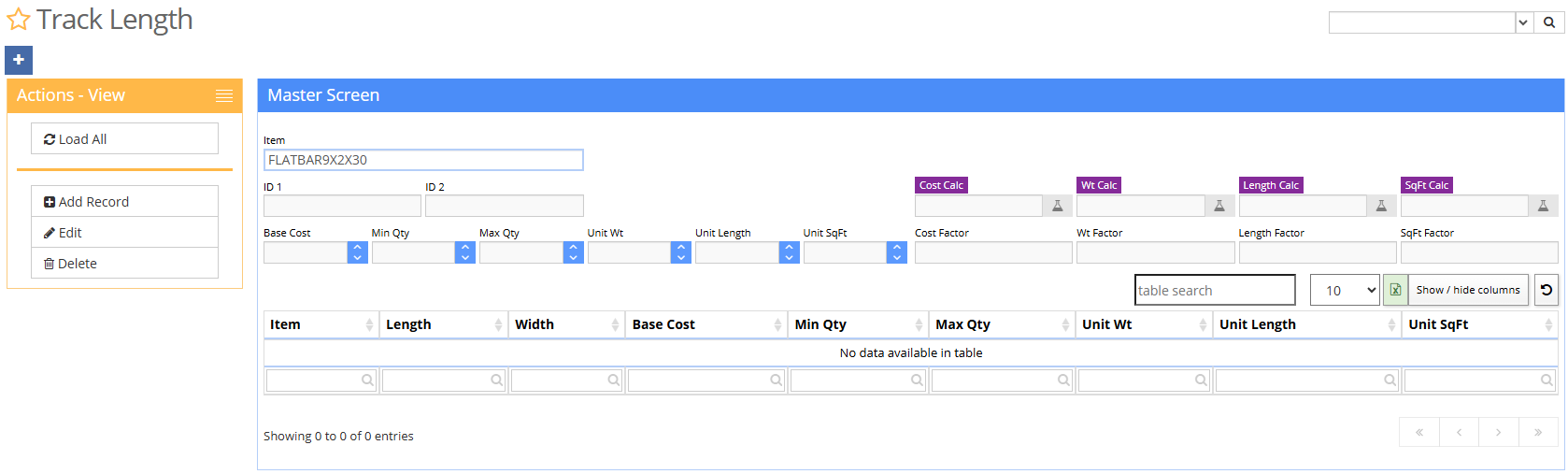
Task: Click the Min Qty spinner arrows
Action: 465,252
